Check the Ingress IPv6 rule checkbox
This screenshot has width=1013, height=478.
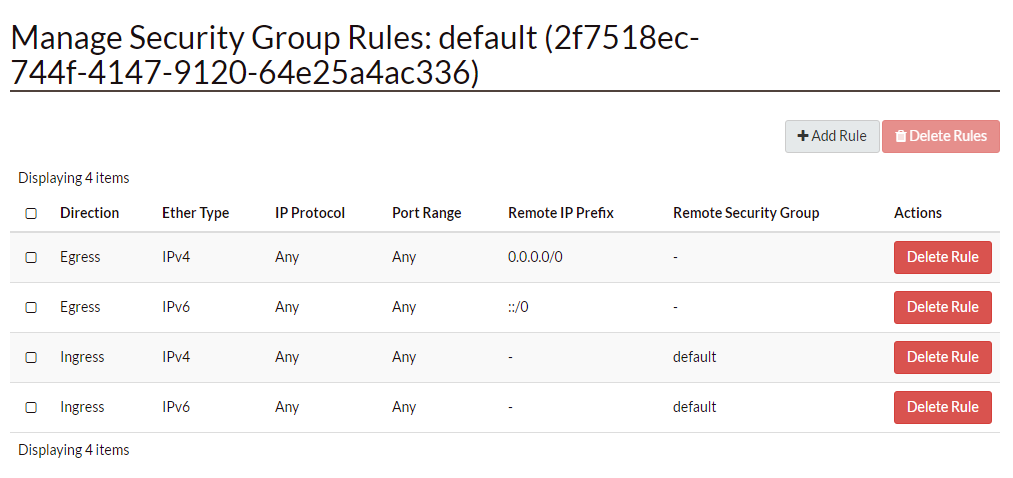pos(31,407)
